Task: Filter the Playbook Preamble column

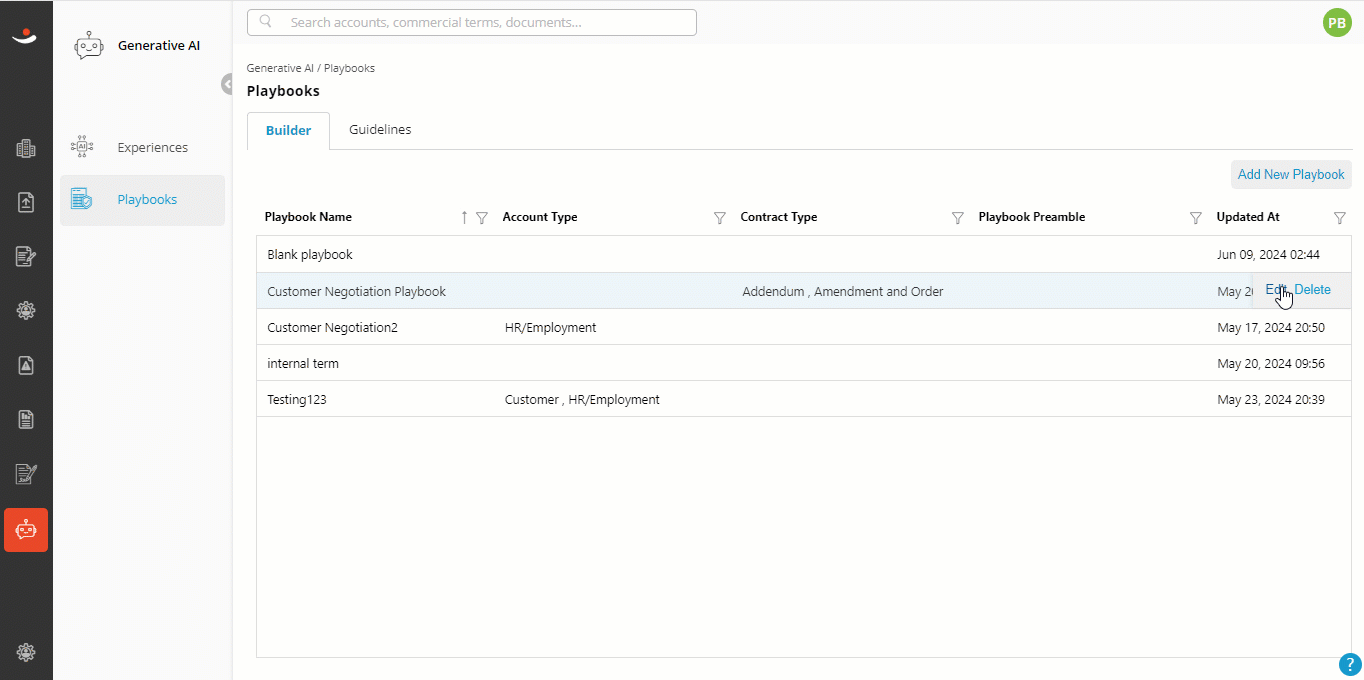Action: [x=1196, y=218]
